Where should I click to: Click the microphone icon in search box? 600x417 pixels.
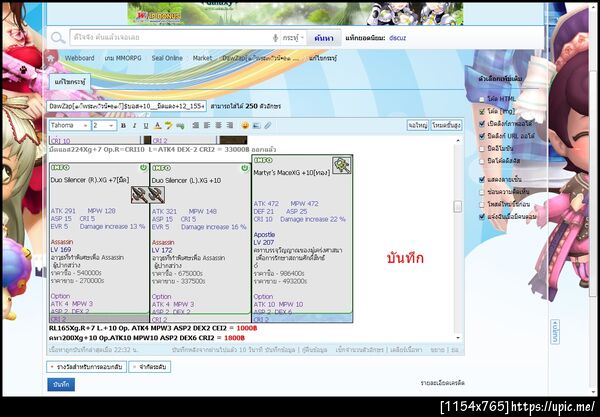[x=275, y=38]
